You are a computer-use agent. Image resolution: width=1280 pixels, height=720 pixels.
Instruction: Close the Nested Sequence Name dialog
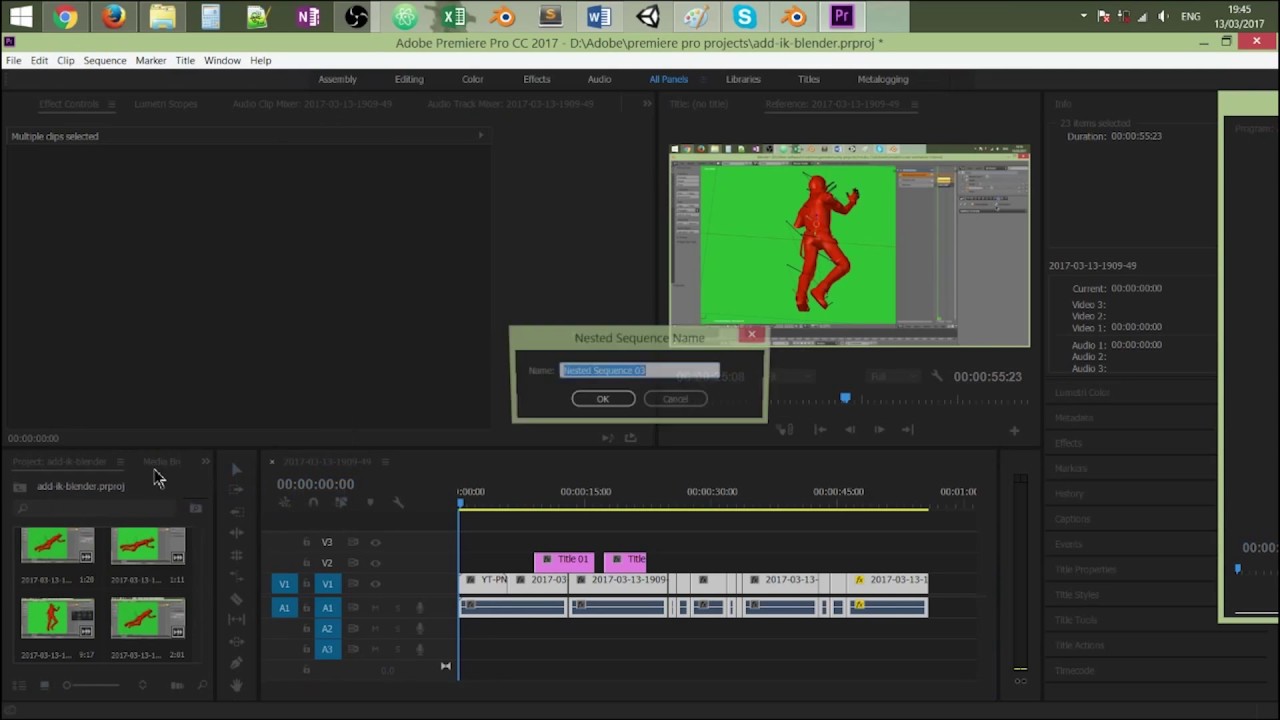[x=752, y=334]
